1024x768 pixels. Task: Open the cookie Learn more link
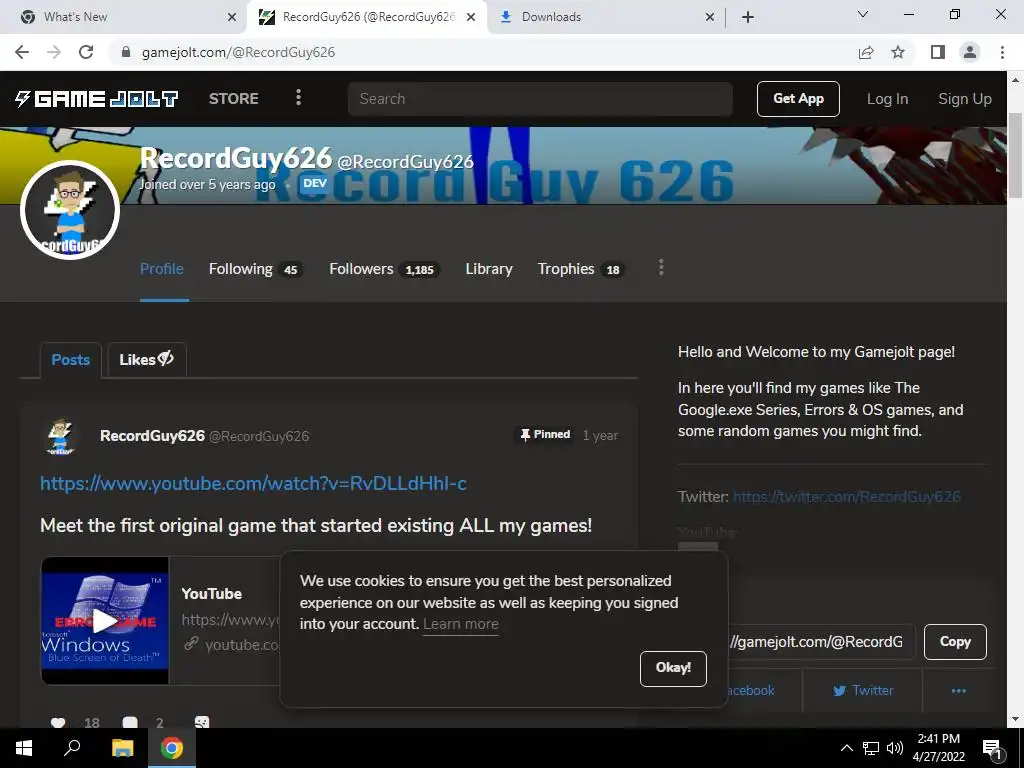click(x=460, y=624)
